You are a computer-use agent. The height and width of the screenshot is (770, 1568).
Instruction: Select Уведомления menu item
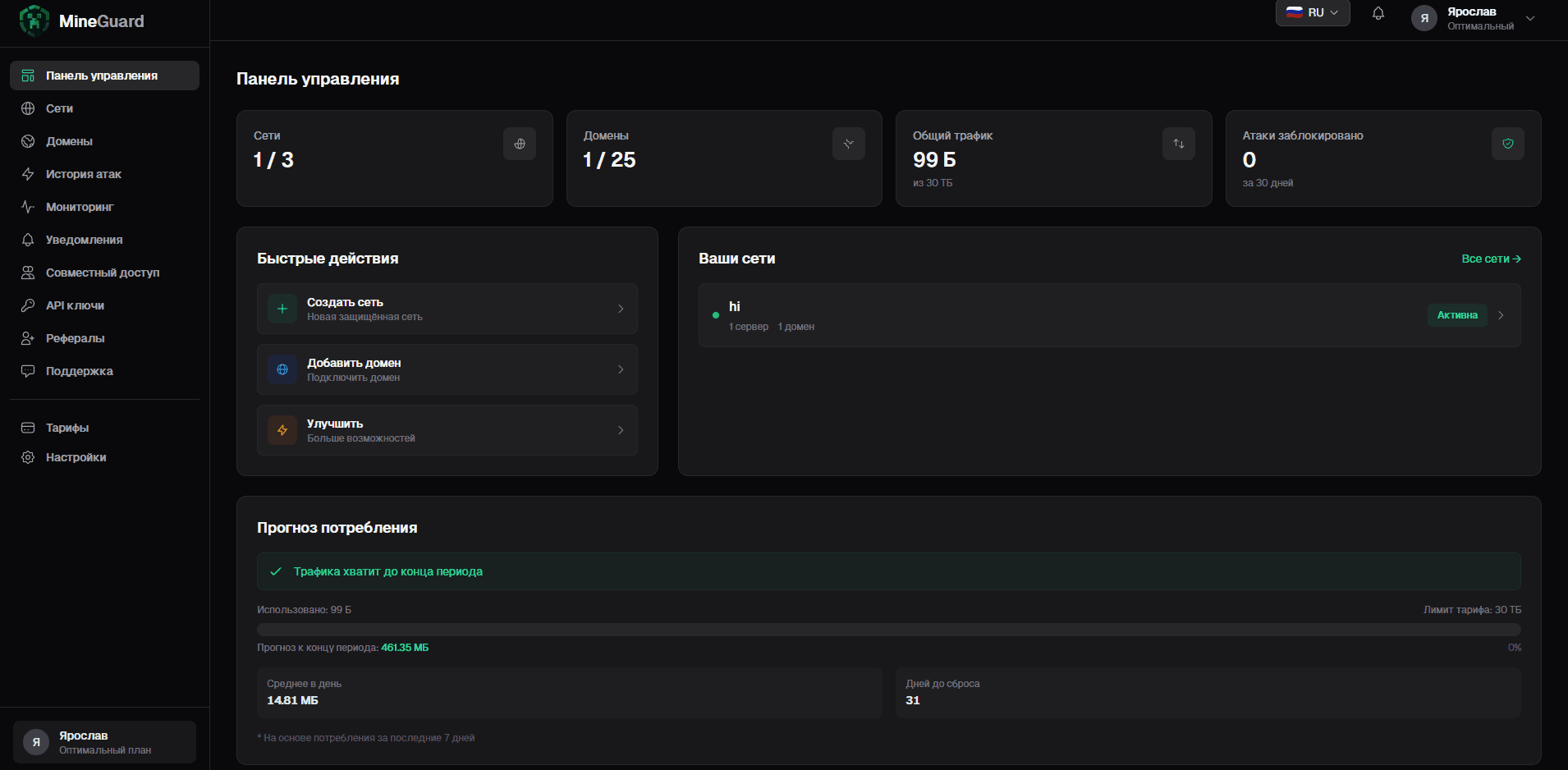104,240
